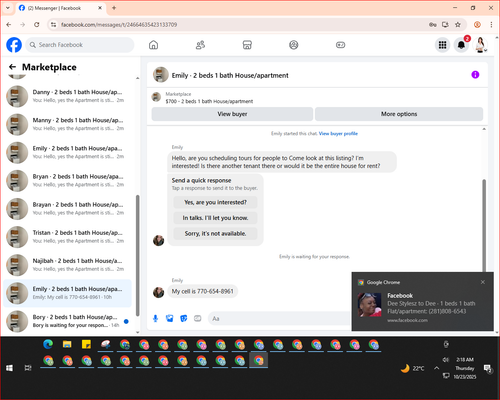Select Emily conversation with cell number preview

point(68,293)
